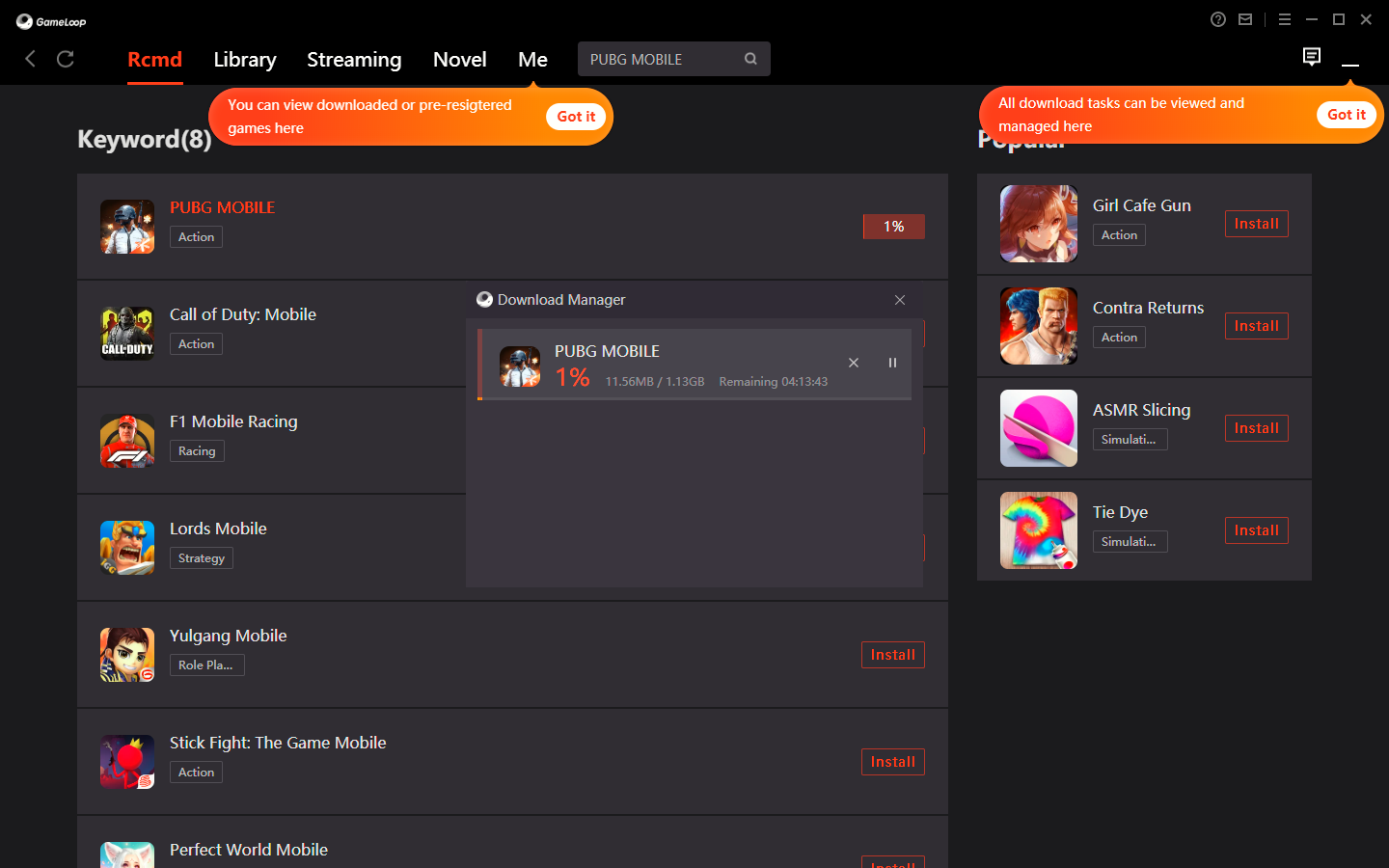
Task: Open the Call of Duty: Mobile title
Action: [x=243, y=314]
